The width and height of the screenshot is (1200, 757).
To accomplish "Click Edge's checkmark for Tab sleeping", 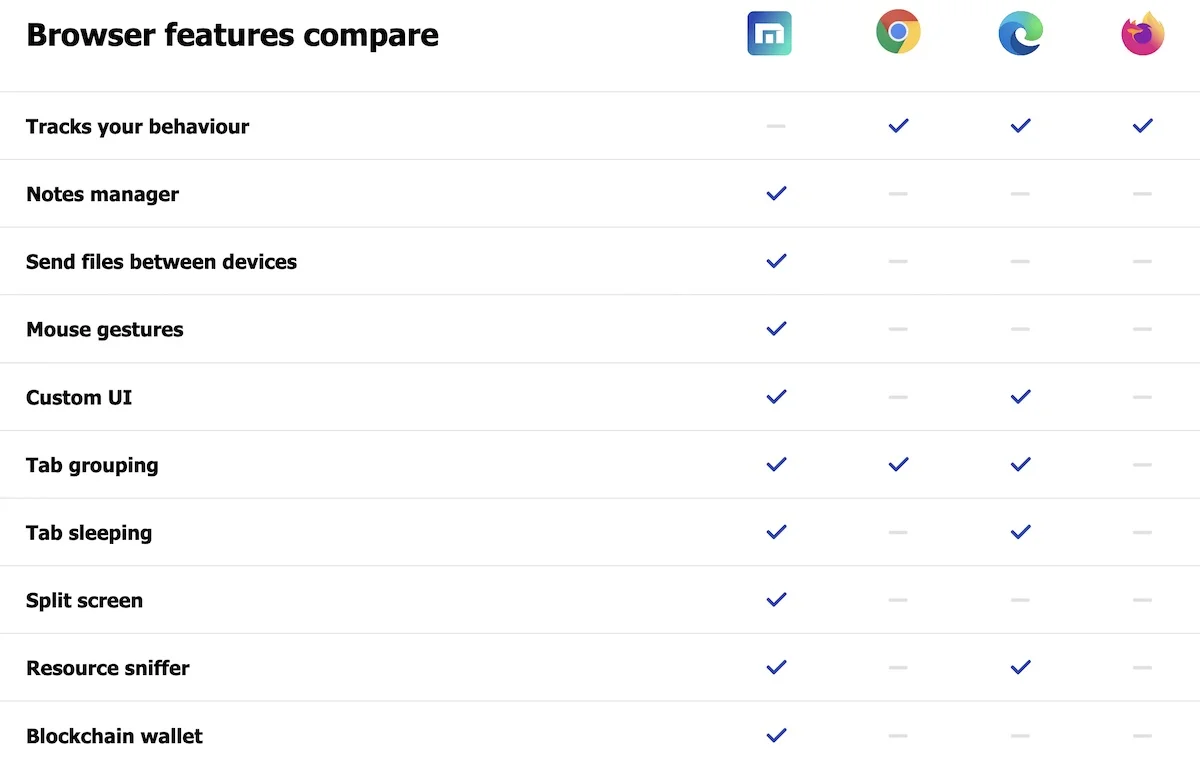I will [1020, 533].
